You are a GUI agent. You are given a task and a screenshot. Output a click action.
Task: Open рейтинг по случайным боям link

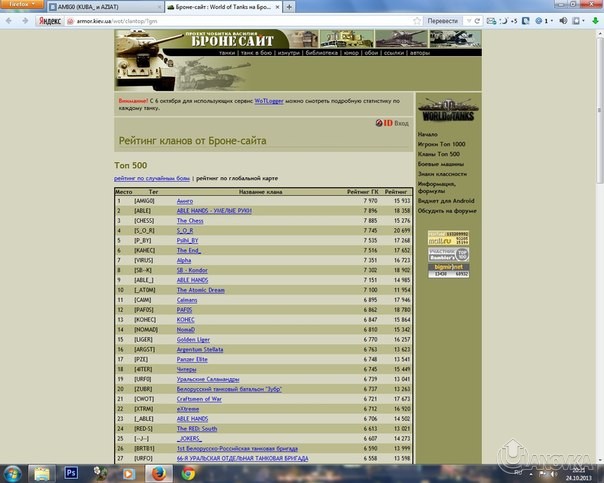click(x=152, y=178)
